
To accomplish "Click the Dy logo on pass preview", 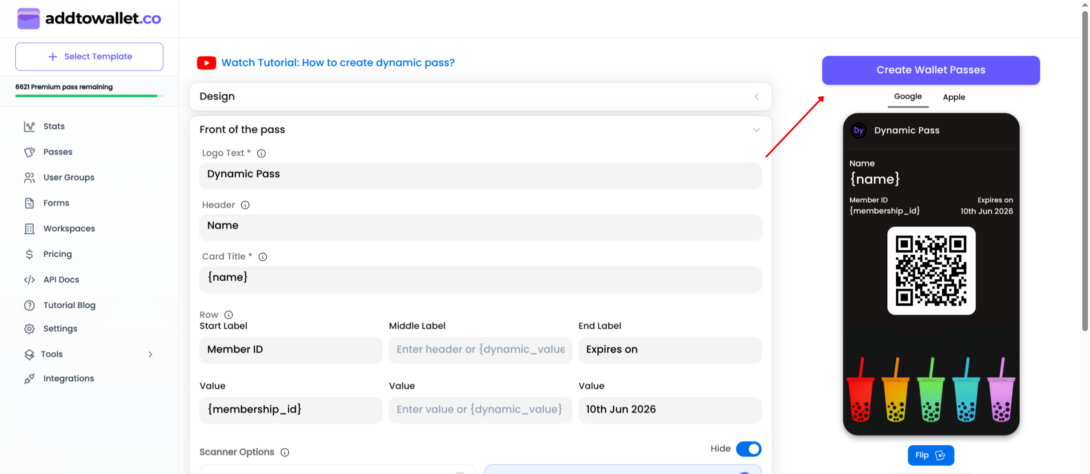I will (x=859, y=131).
